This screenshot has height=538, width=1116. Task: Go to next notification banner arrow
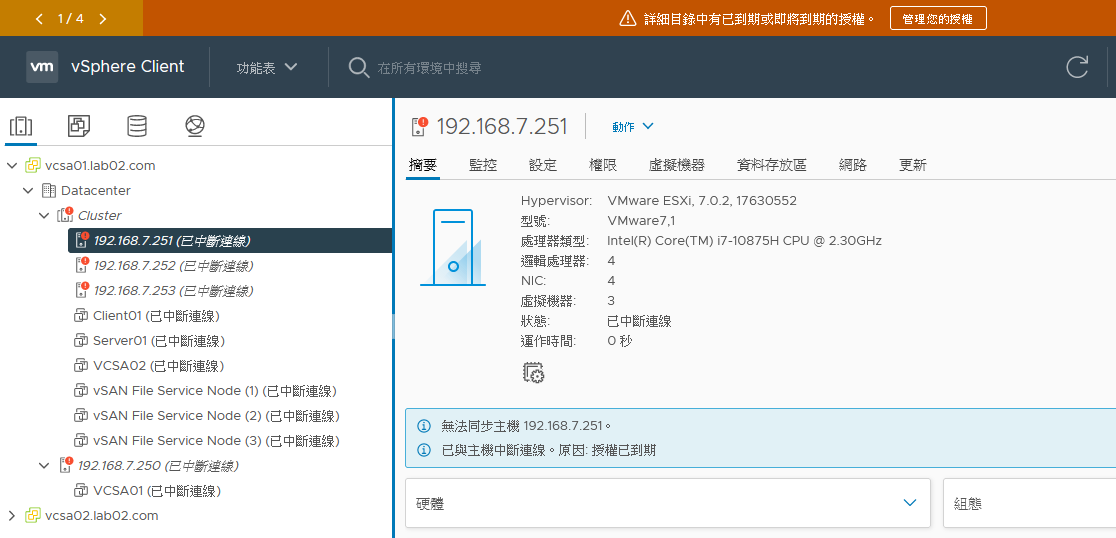tap(102, 19)
